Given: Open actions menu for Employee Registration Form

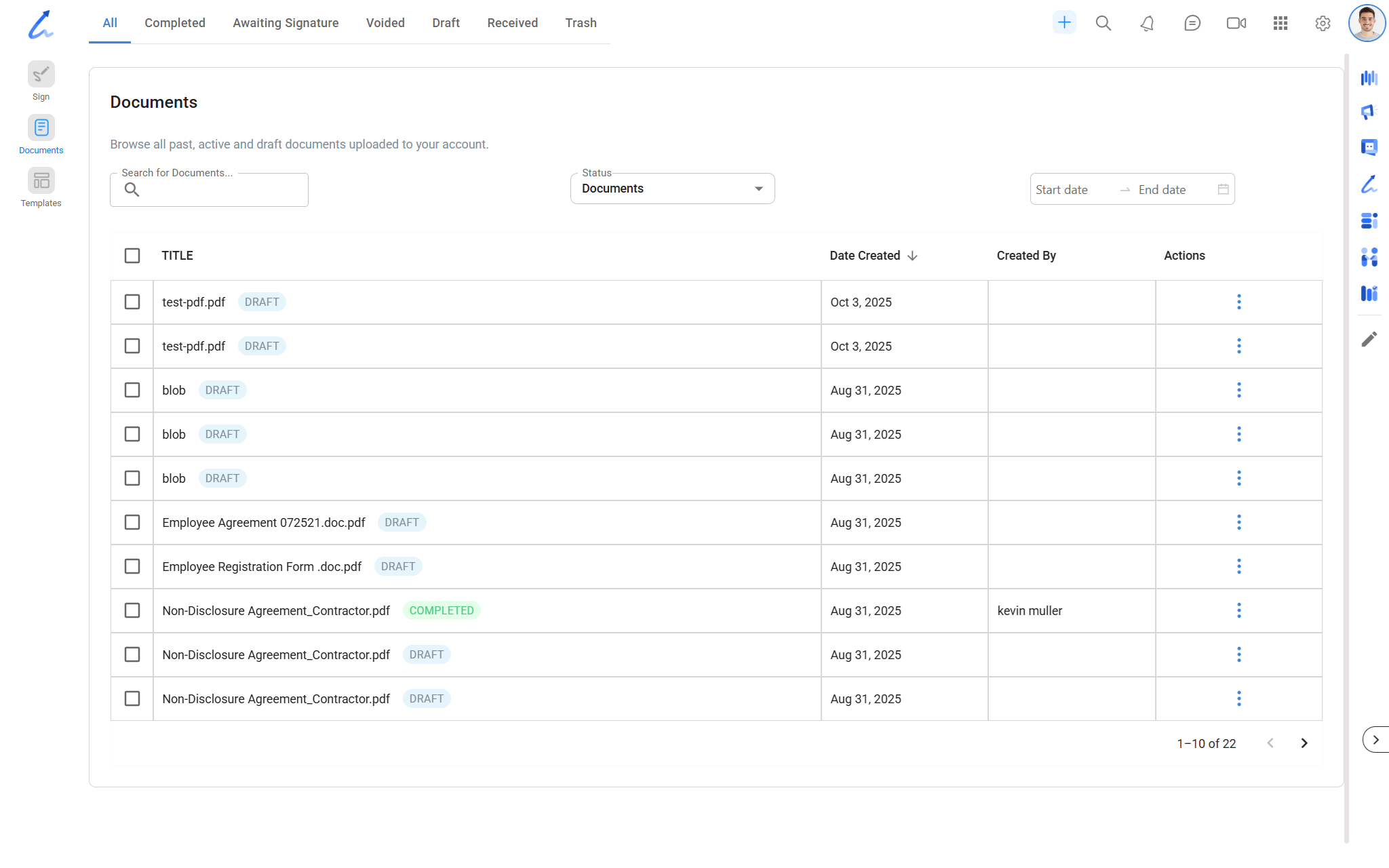Looking at the screenshot, I should click(1238, 566).
